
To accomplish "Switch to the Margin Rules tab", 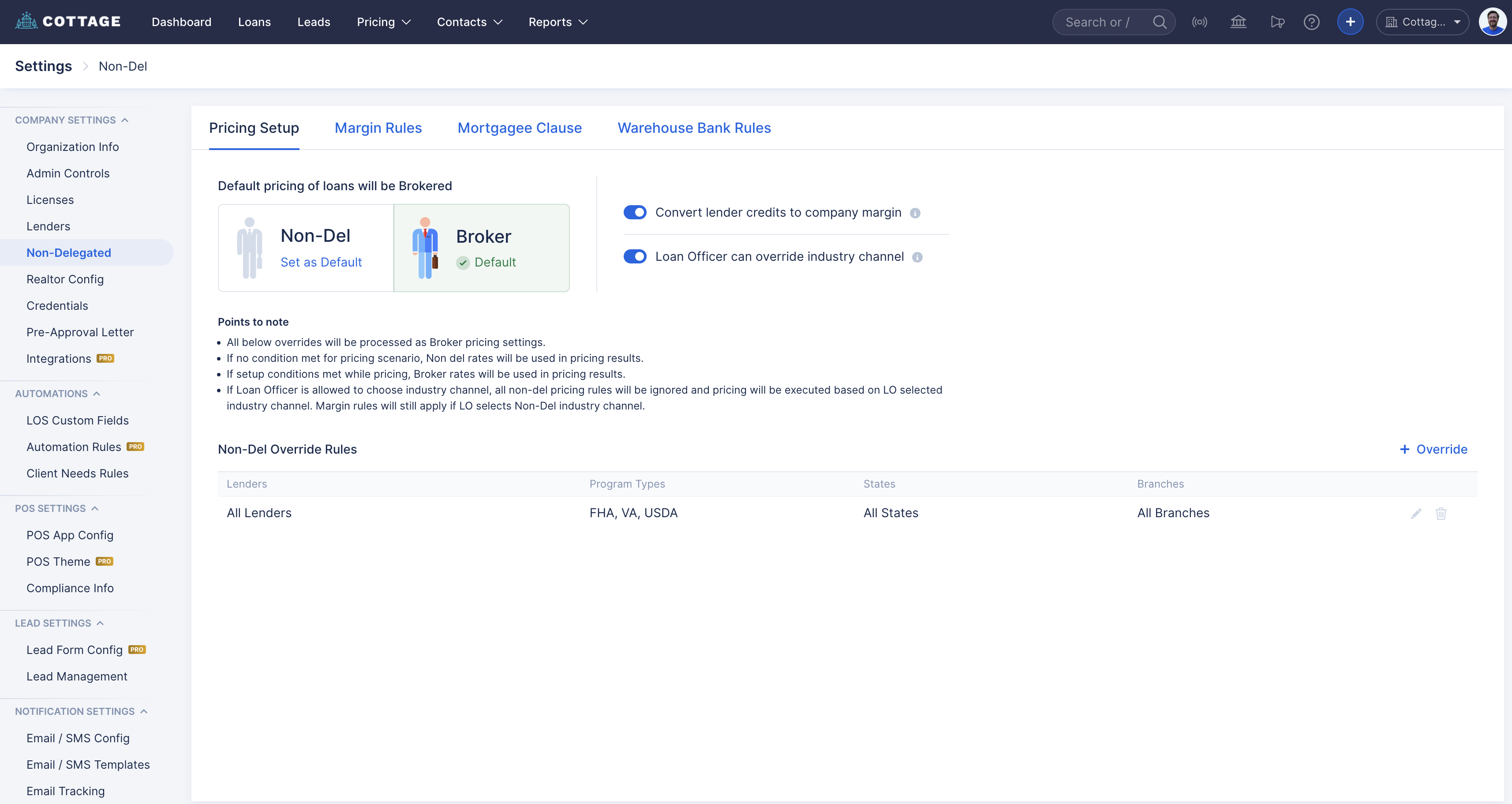I will coord(378,128).
